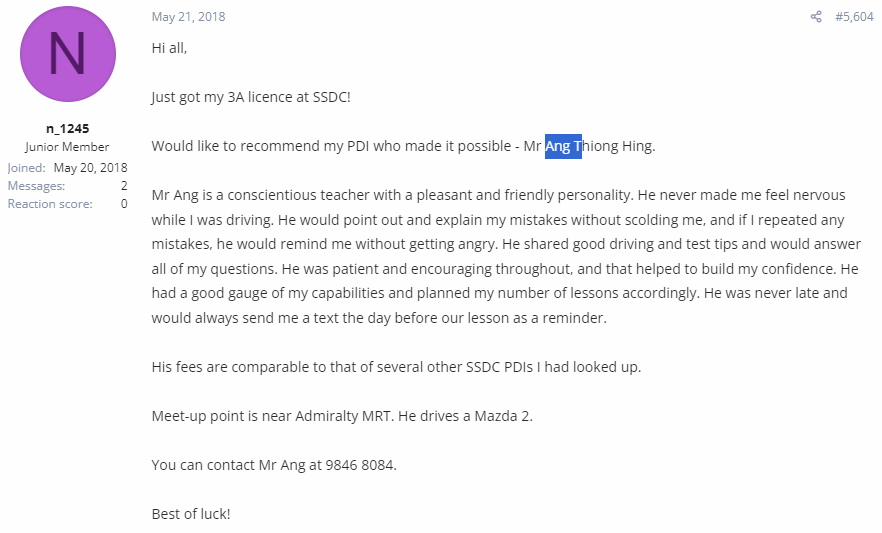The height and width of the screenshot is (533, 882).
Task: Click the highlighted 'Ang T' selected text
Action: (563, 146)
